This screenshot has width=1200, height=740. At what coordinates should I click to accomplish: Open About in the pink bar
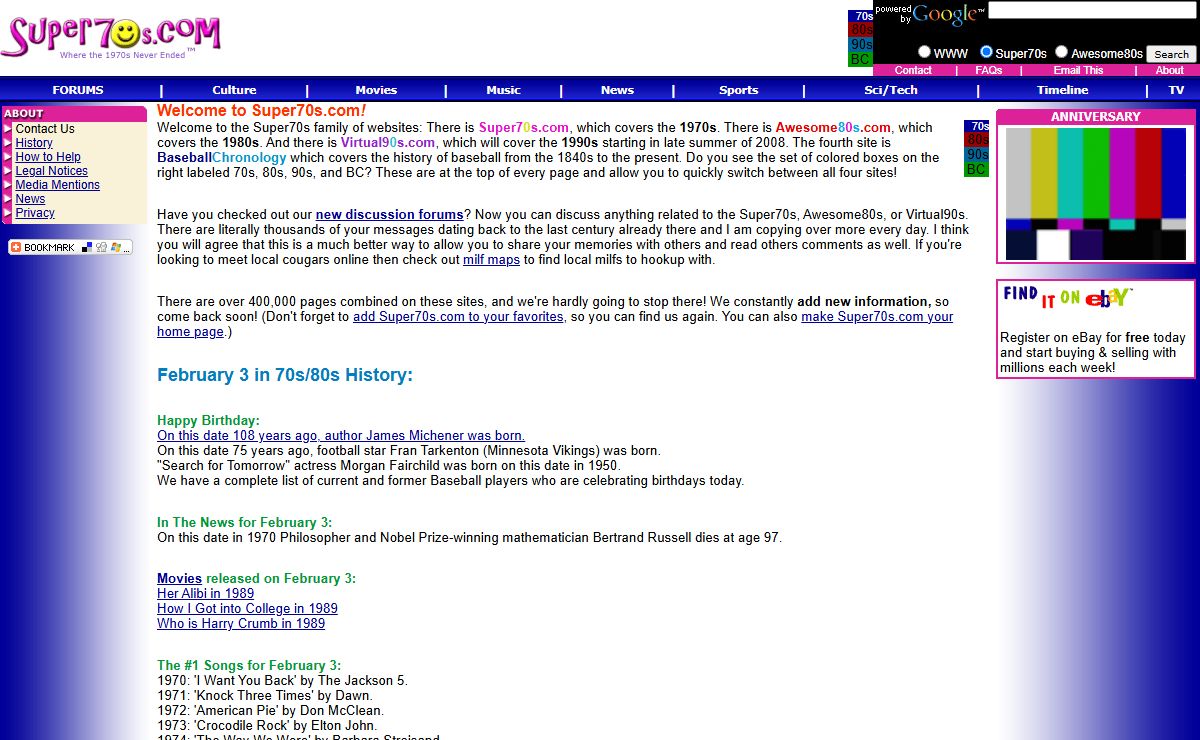point(1170,70)
